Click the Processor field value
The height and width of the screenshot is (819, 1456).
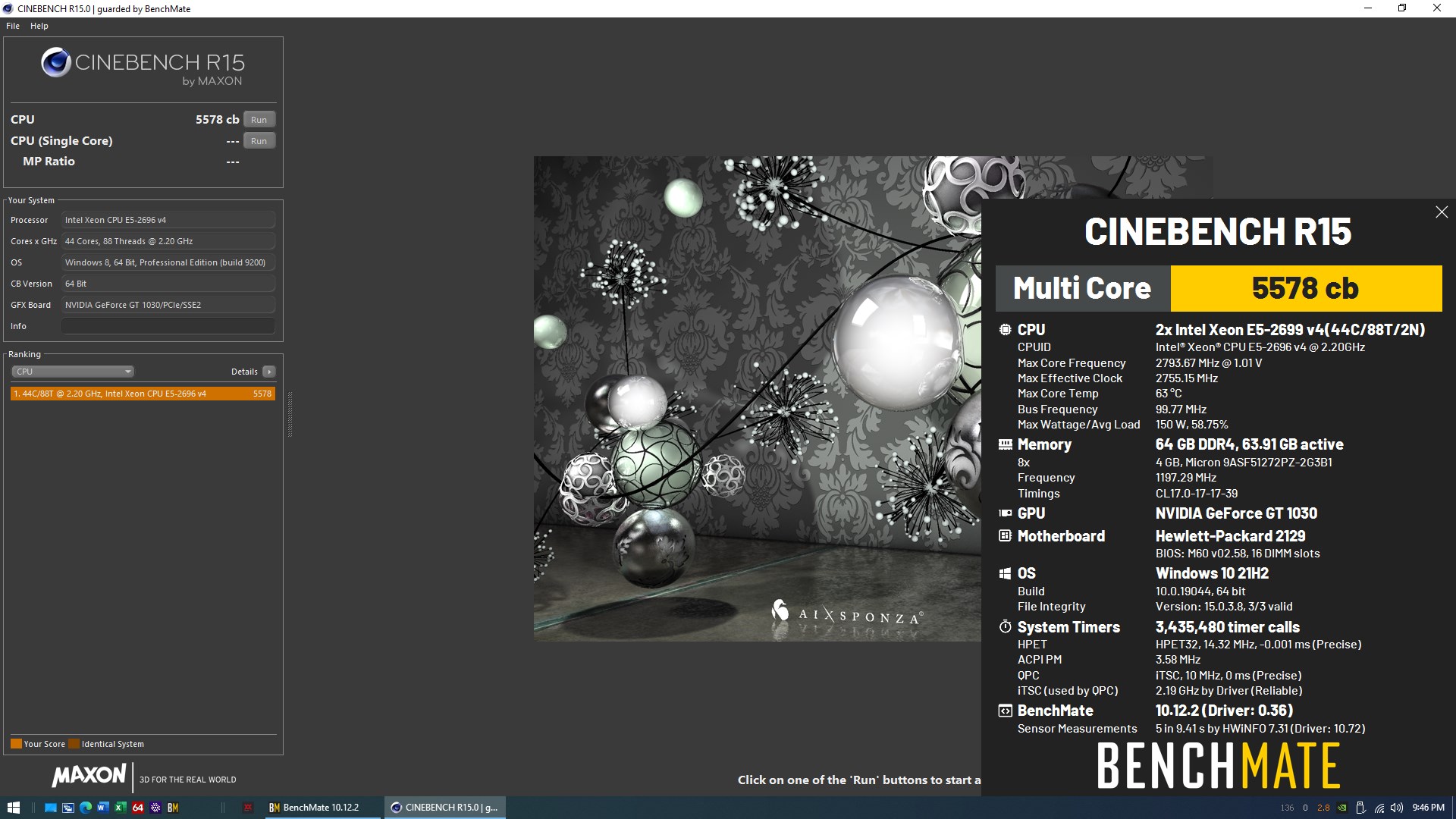tap(168, 220)
